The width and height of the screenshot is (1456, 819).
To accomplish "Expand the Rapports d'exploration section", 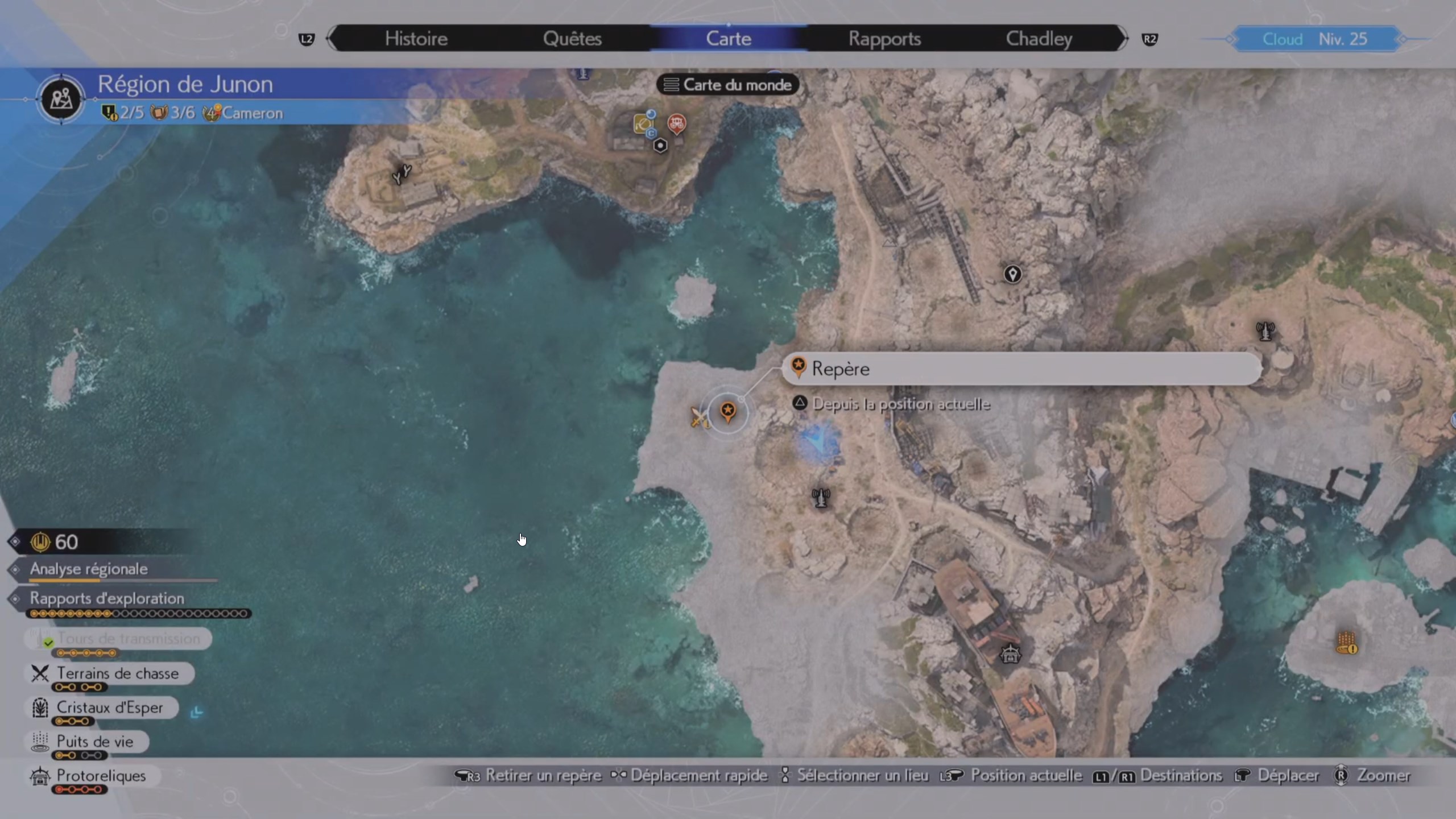I will coord(106,598).
